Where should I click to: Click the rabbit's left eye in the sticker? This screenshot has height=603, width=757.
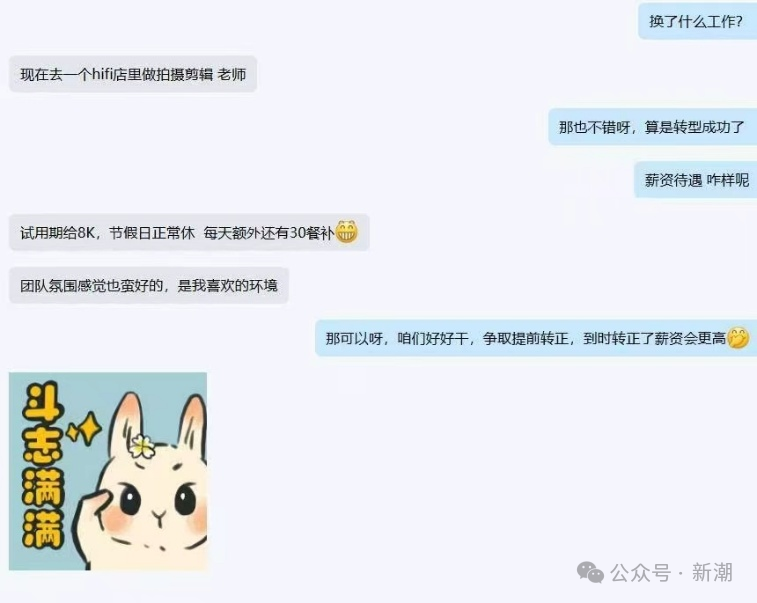coord(130,500)
